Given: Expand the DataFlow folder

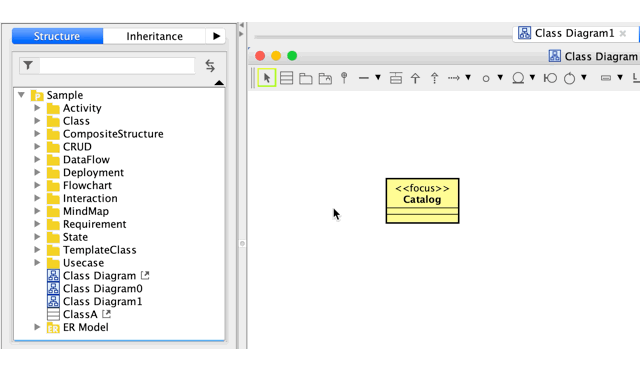Looking at the screenshot, I should click(x=37, y=160).
